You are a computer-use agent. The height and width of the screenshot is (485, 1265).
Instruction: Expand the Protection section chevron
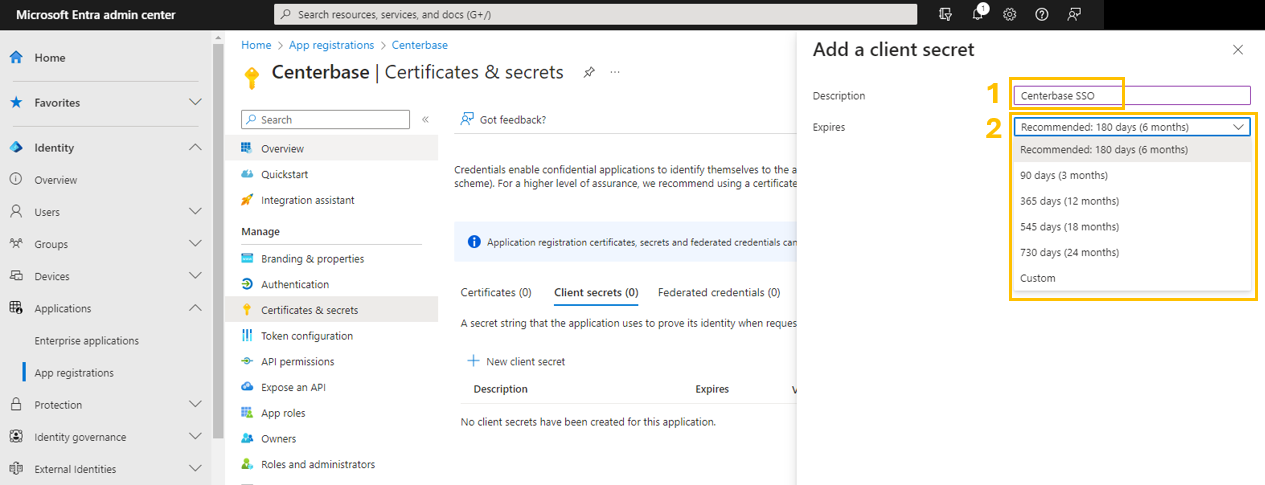pyautogui.click(x=195, y=405)
